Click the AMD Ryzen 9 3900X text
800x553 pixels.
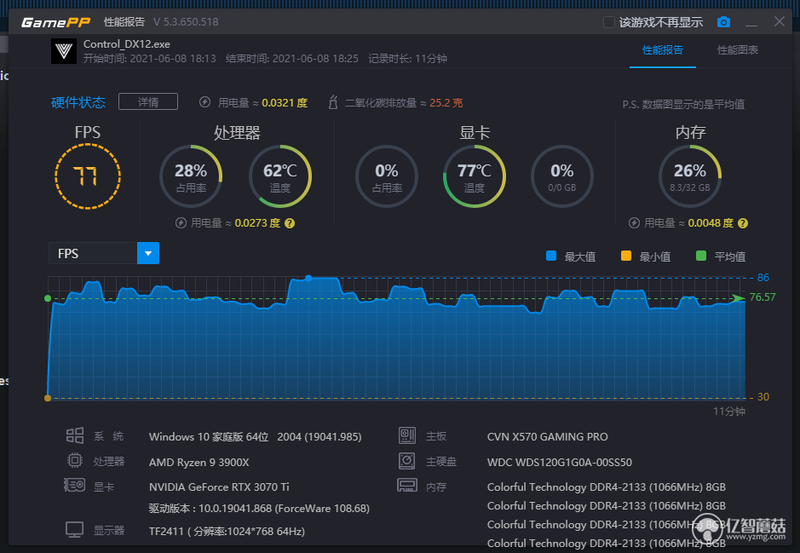199,462
